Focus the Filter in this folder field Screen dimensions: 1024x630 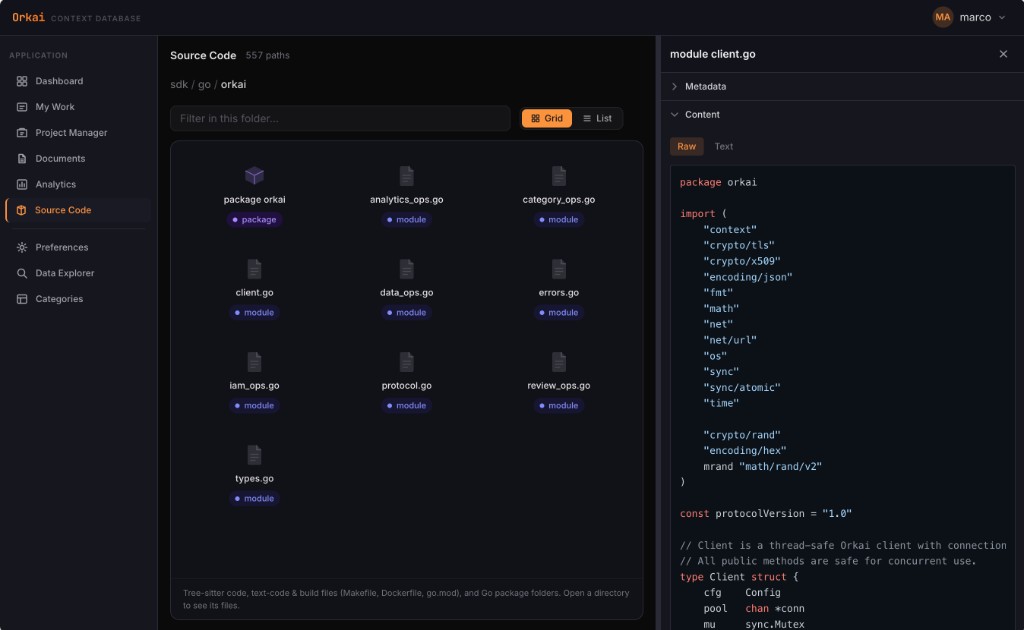coord(340,118)
